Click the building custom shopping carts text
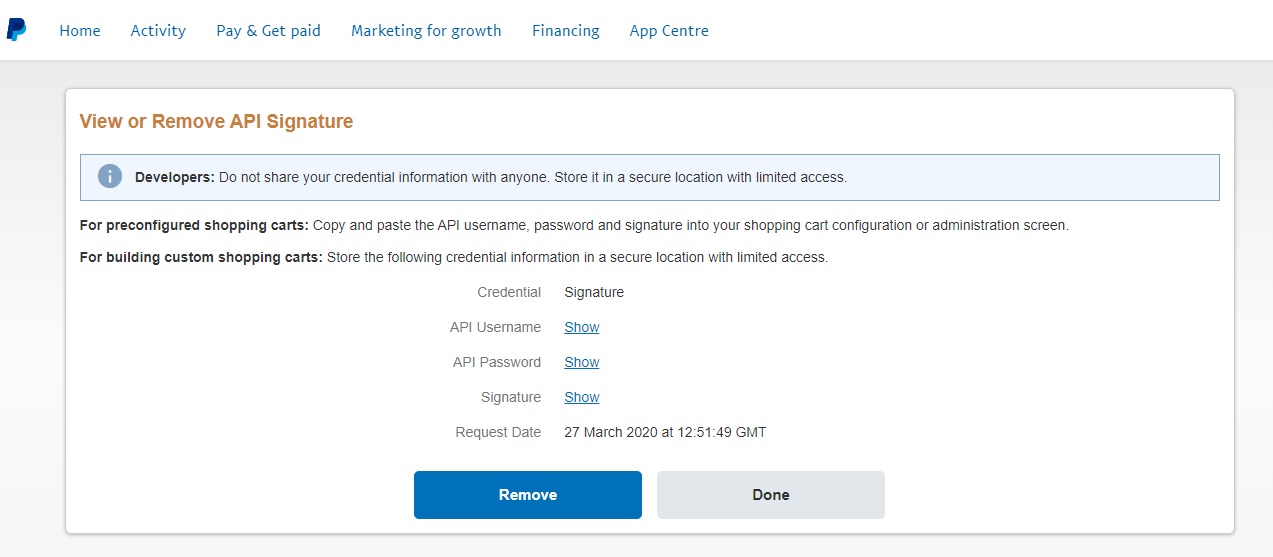The height and width of the screenshot is (557, 1273). 453,257
